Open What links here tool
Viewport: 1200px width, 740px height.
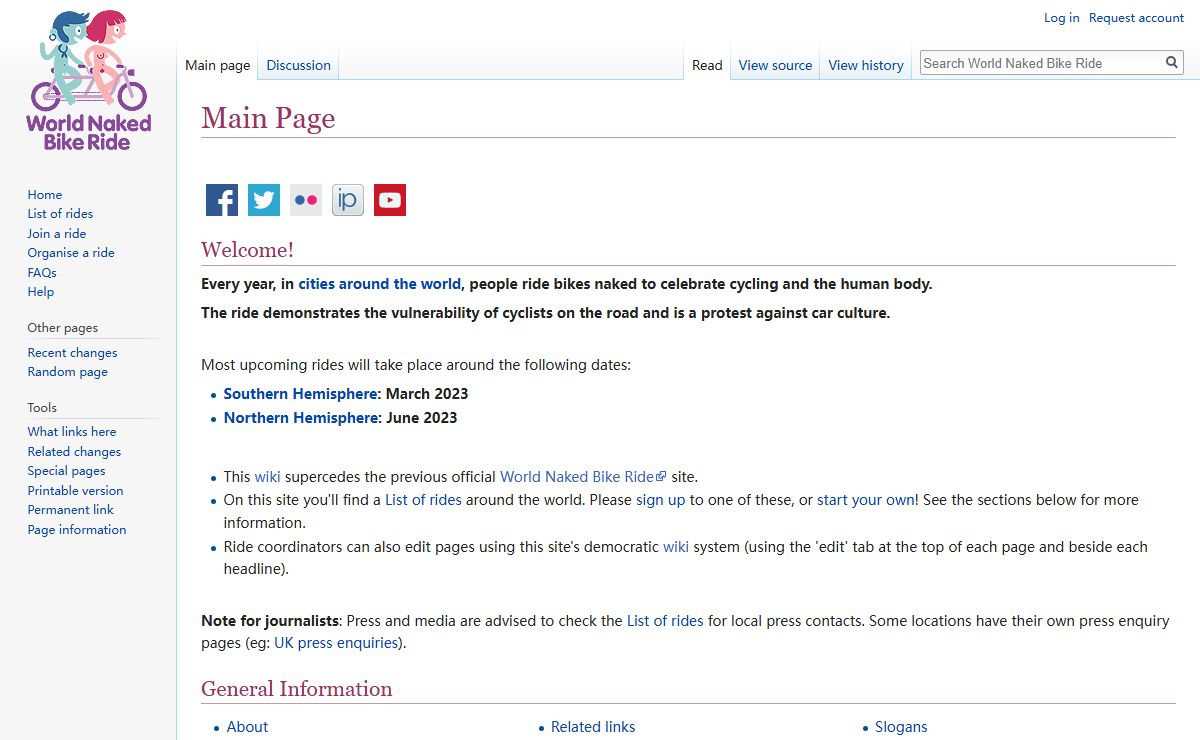[x=72, y=432]
